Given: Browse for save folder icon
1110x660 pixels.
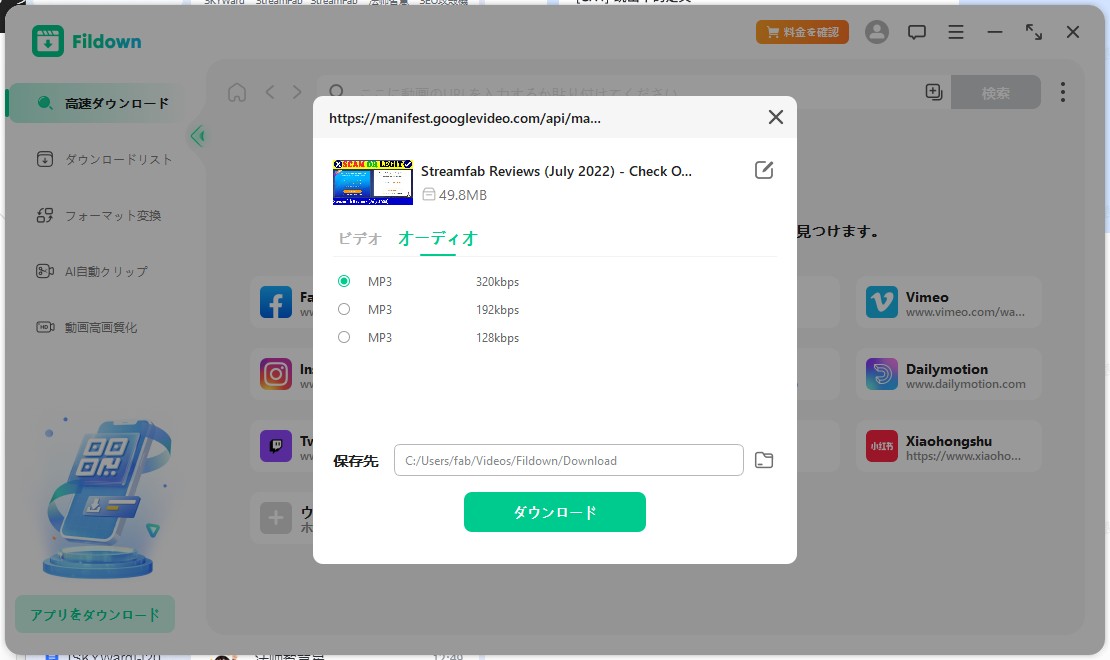Looking at the screenshot, I should click(x=764, y=460).
